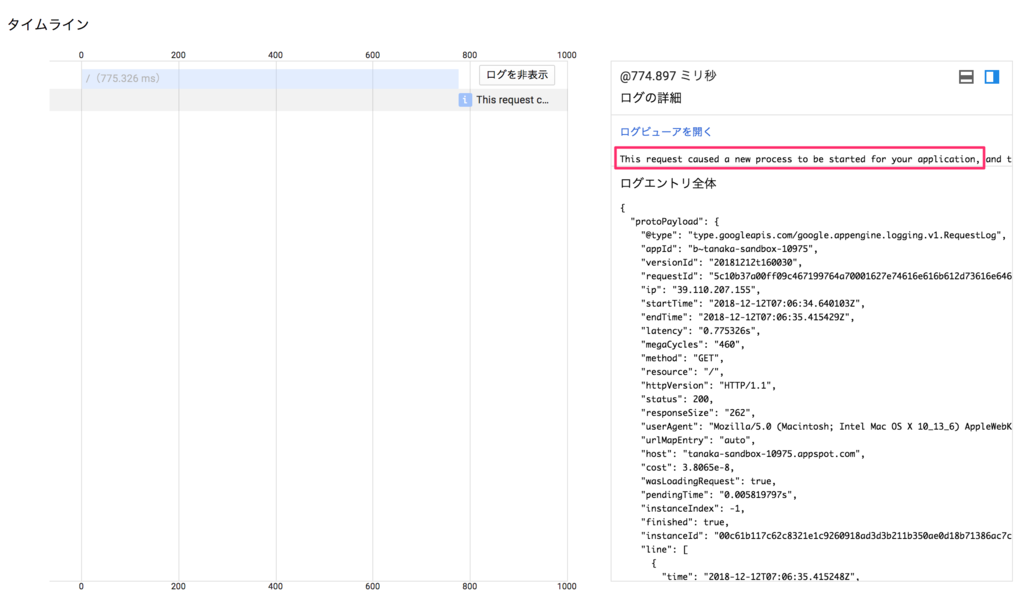Screen dimensions: 1024x597
Task: Click the "status": 200 line
Action: 677,400
